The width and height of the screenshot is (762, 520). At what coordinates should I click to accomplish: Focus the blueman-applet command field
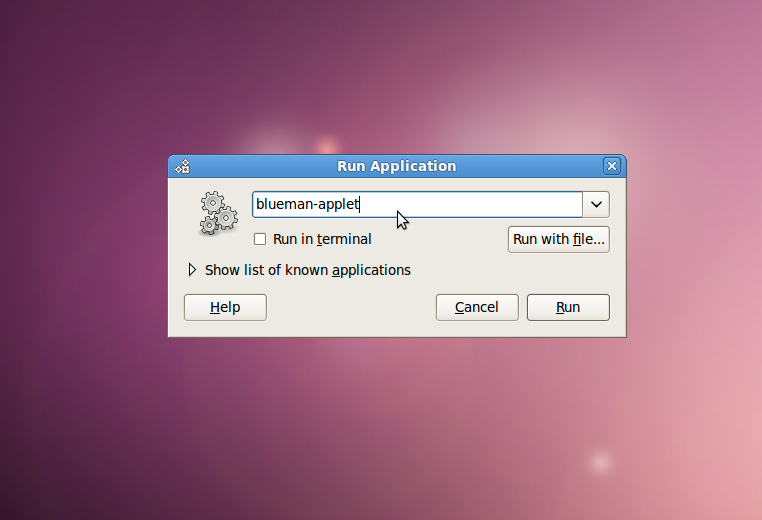pos(417,205)
